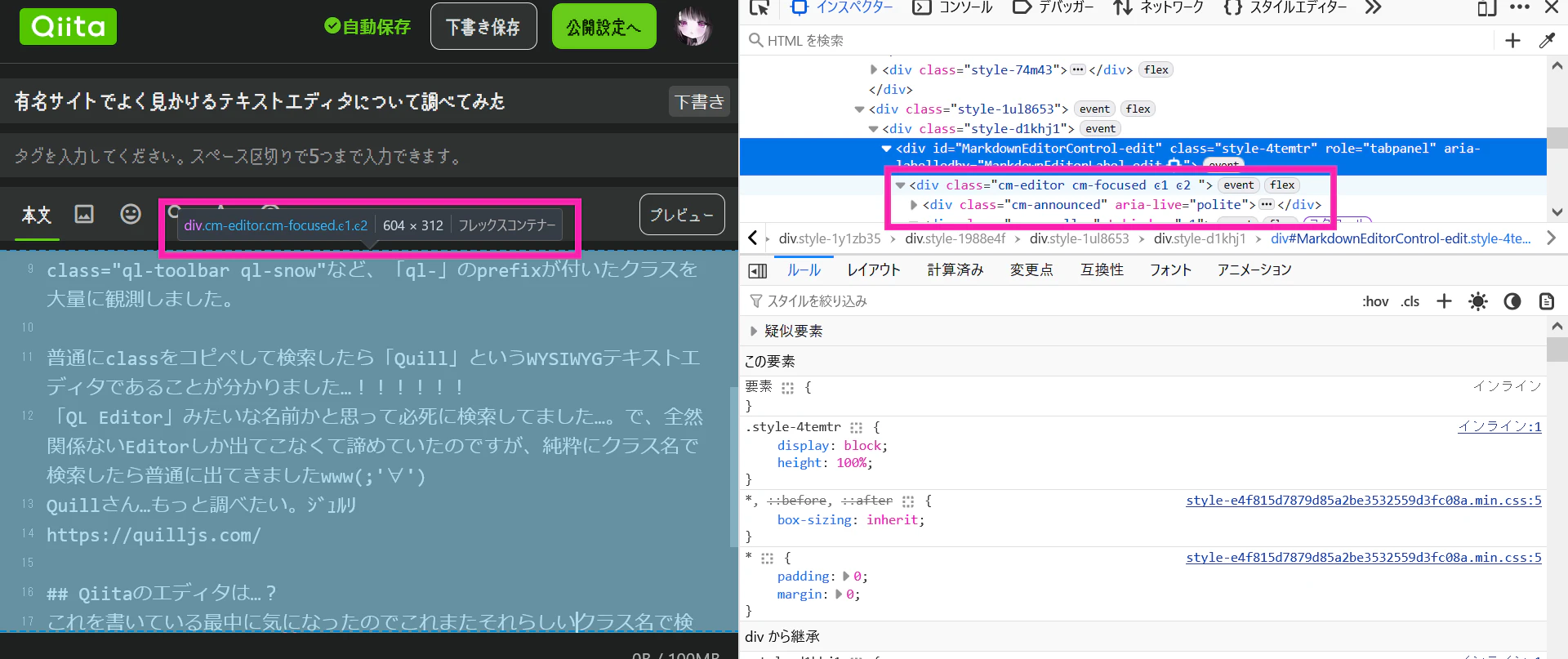Collapse the style-1ul8653 div node

coord(859,109)
